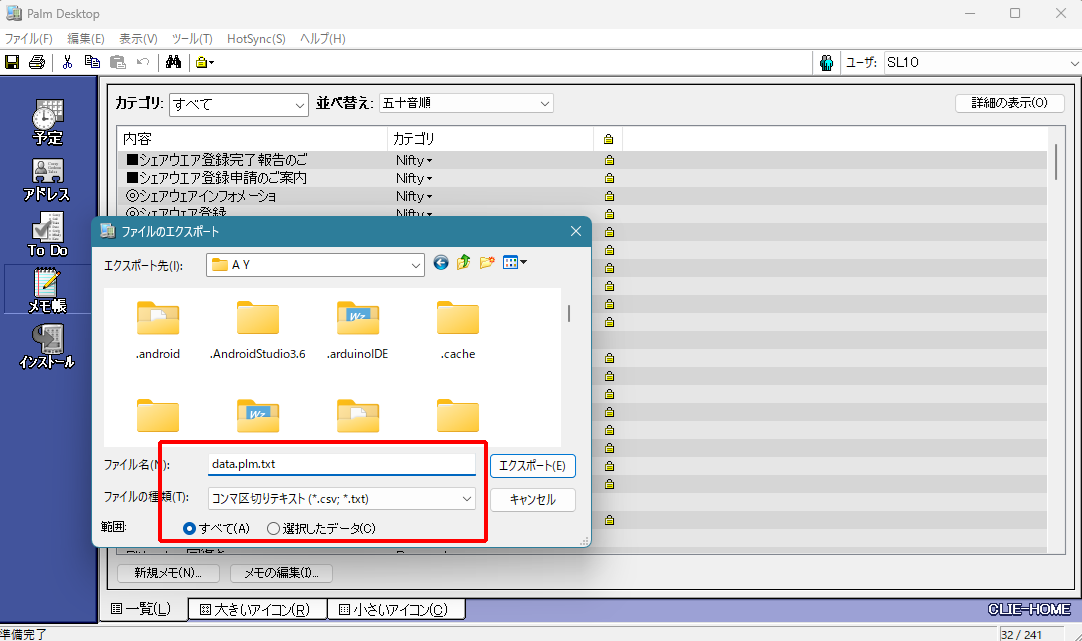Image resolution: width=1082 pixels, height=641 pixels.
Task: Close the ファイルのエクスポート dialog
Action: tap(576, 231)
